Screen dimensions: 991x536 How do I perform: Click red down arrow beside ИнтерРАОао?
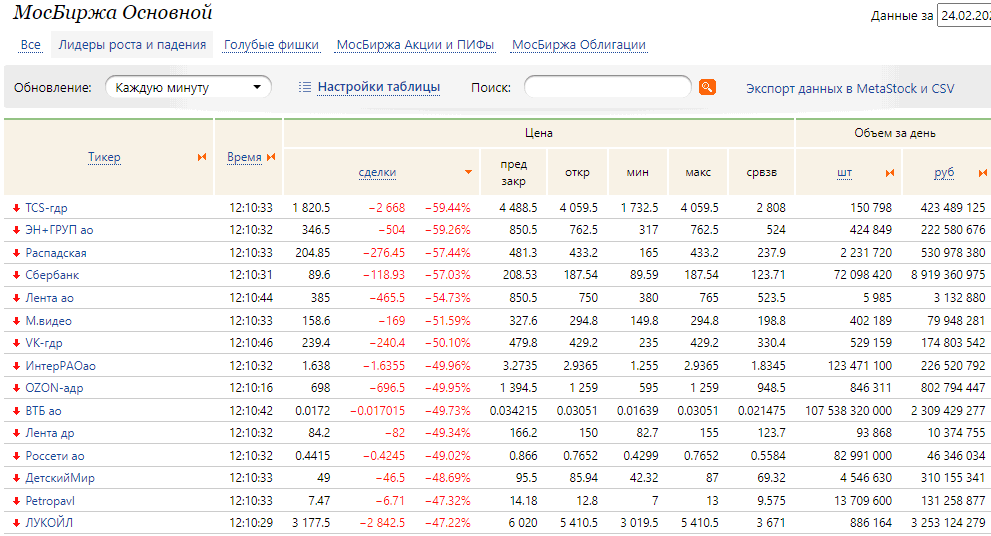point(16,365)
